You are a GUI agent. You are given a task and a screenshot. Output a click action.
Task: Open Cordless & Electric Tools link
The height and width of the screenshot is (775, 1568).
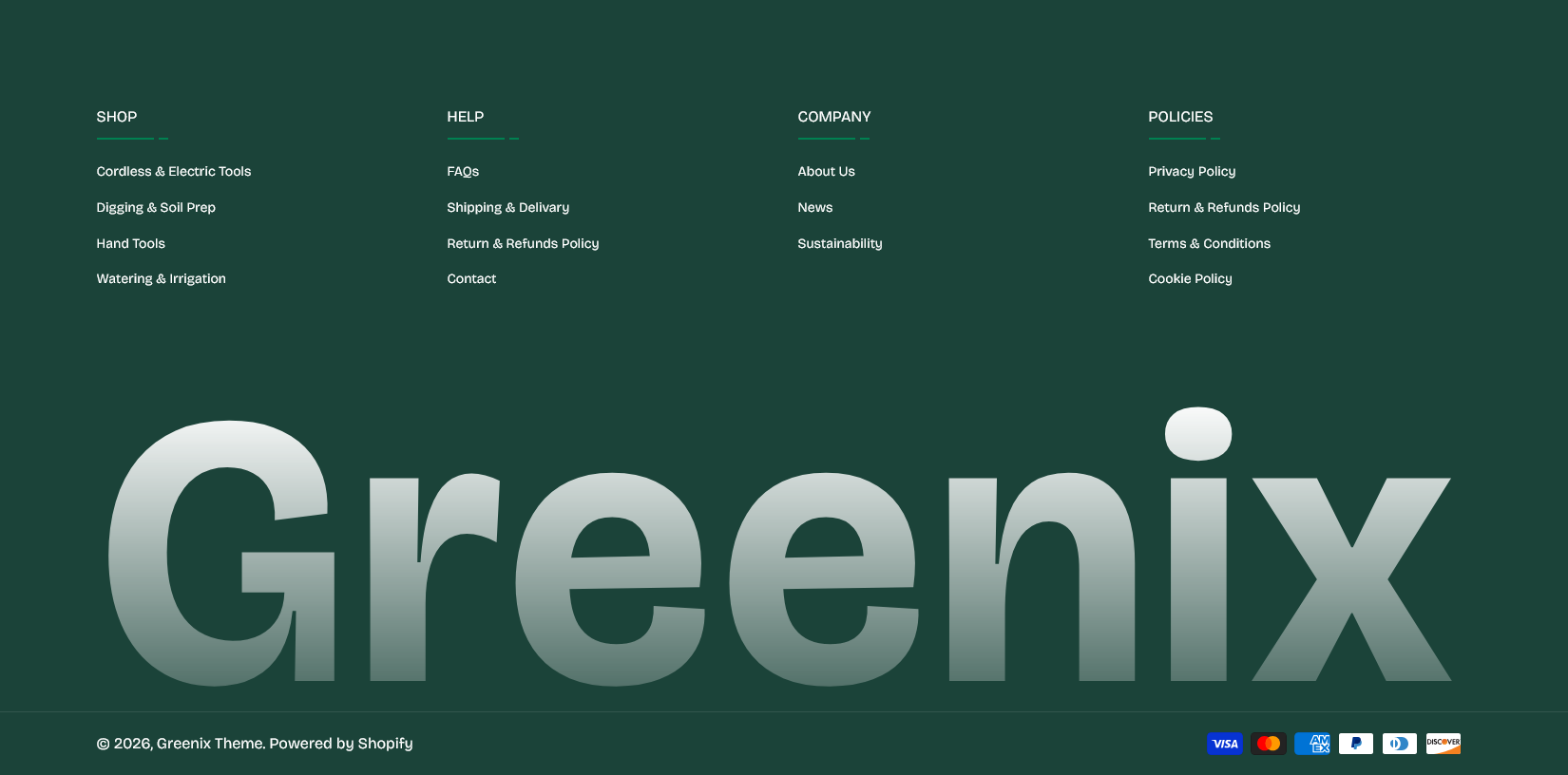pos(174,172)
